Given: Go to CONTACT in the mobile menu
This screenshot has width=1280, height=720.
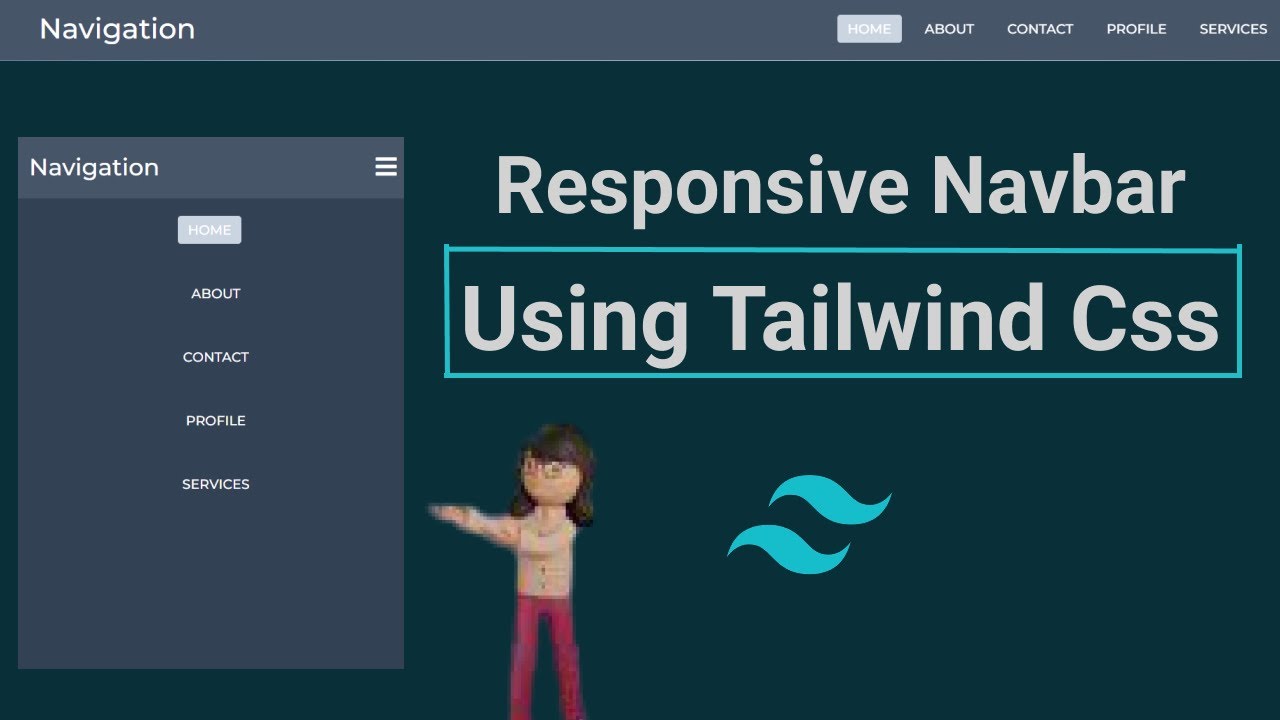Looking at the screenshot, I should [216, 357].
